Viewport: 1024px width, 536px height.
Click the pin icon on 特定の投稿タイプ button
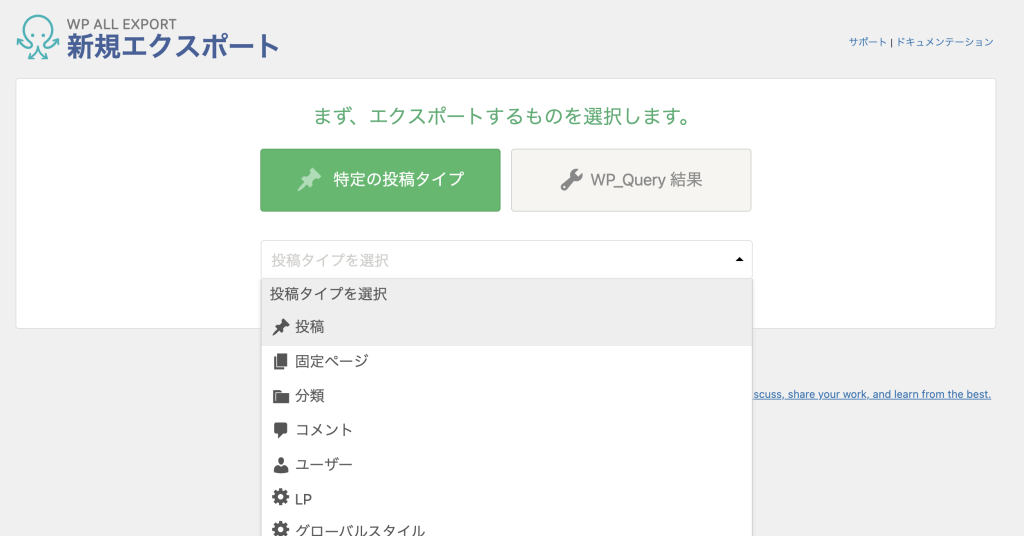click(x=309, y=180)
